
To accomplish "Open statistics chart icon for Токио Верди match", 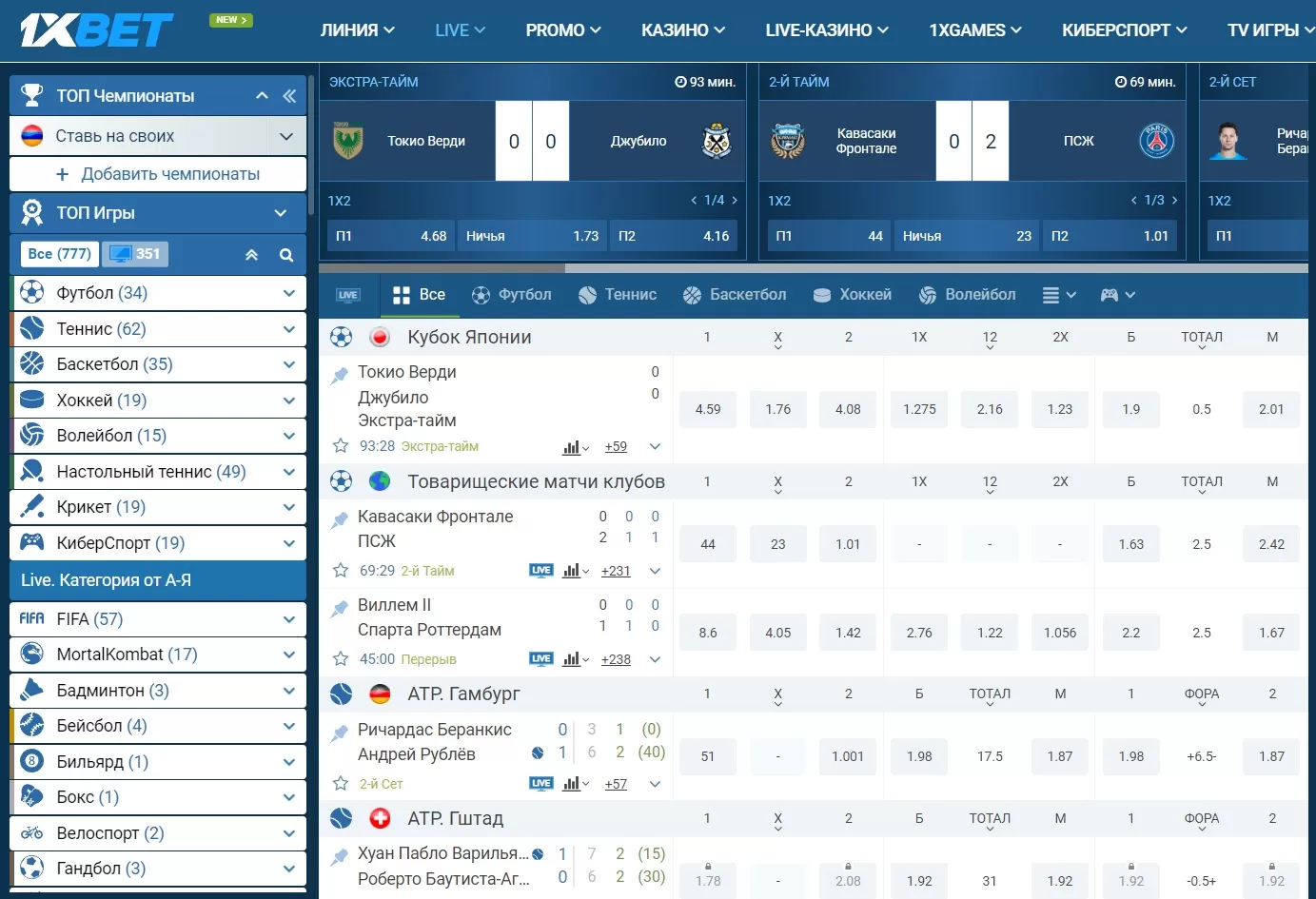I will point(572,447).
